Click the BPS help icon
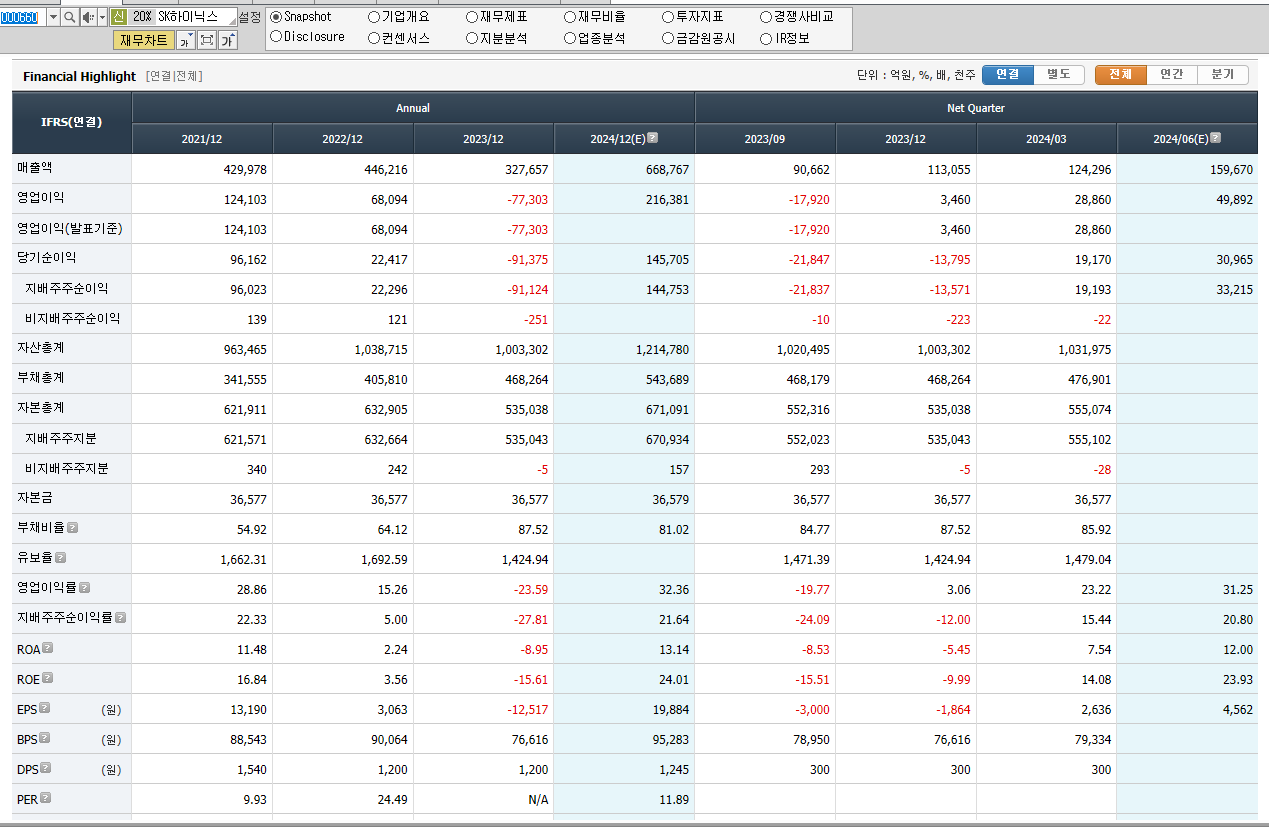This screenshot has width=1269, height=827. tap(44, 738)
